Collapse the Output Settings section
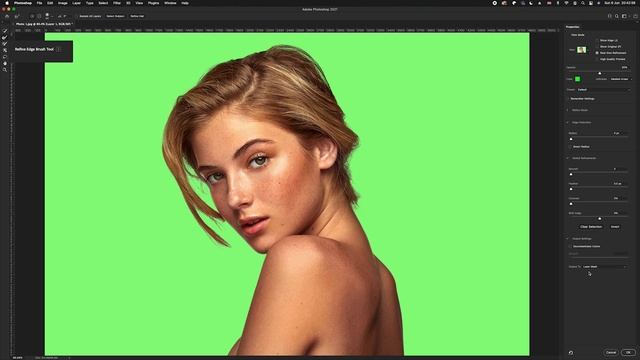 click(568, 238)
